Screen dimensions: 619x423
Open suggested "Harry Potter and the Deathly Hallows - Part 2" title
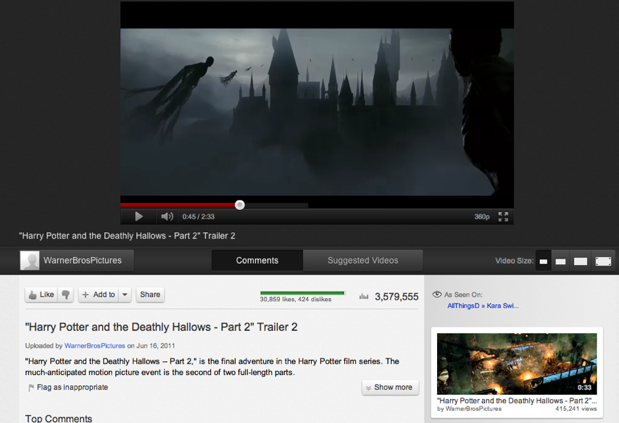[x=517, y=401]
